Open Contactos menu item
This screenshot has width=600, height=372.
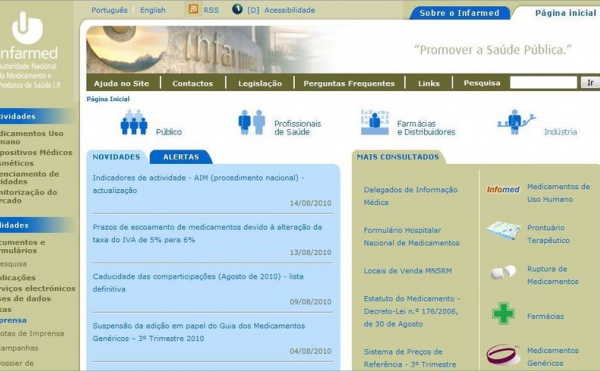click(x=192, y=83)
